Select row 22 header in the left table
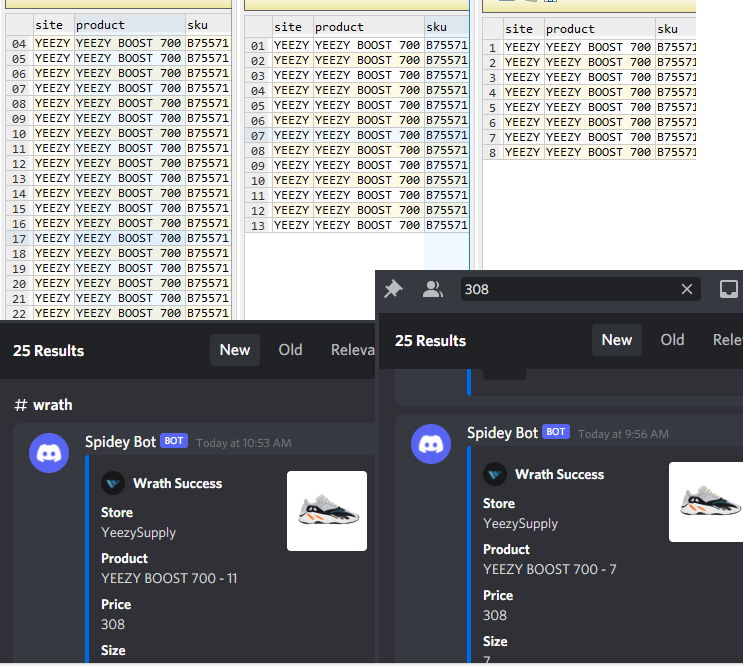The image size is (743, 666). [19, 313]
